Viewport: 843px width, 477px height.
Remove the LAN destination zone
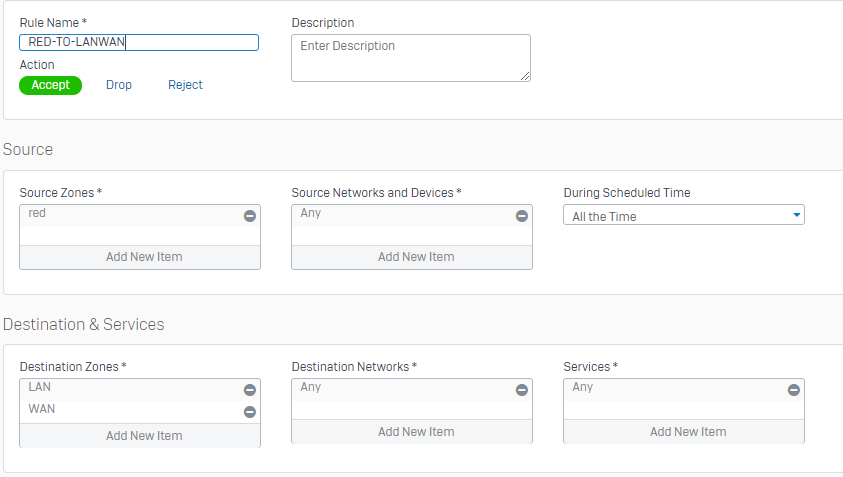coord(250,390)
